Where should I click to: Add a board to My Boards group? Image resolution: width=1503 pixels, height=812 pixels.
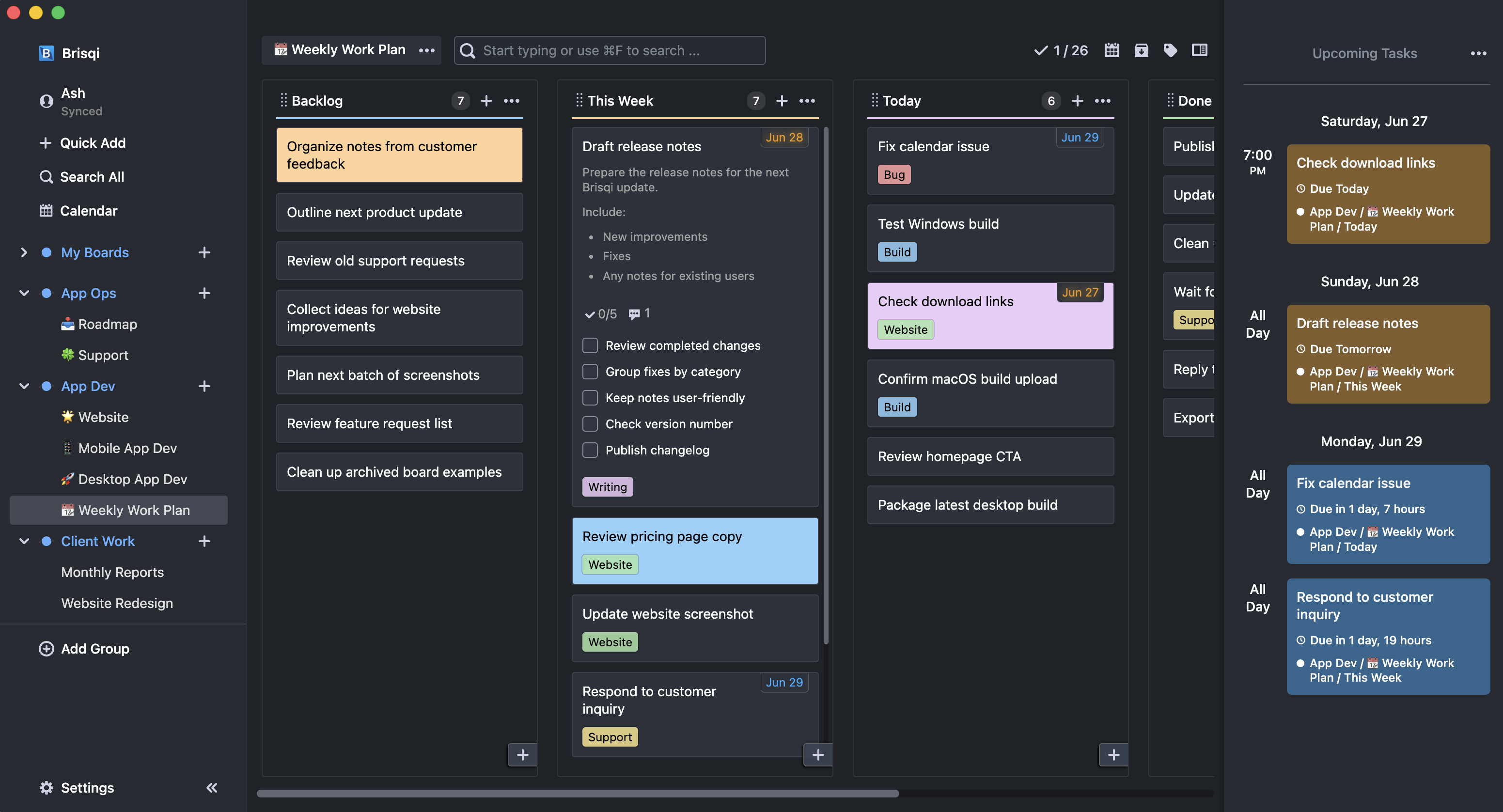(204, 252)
